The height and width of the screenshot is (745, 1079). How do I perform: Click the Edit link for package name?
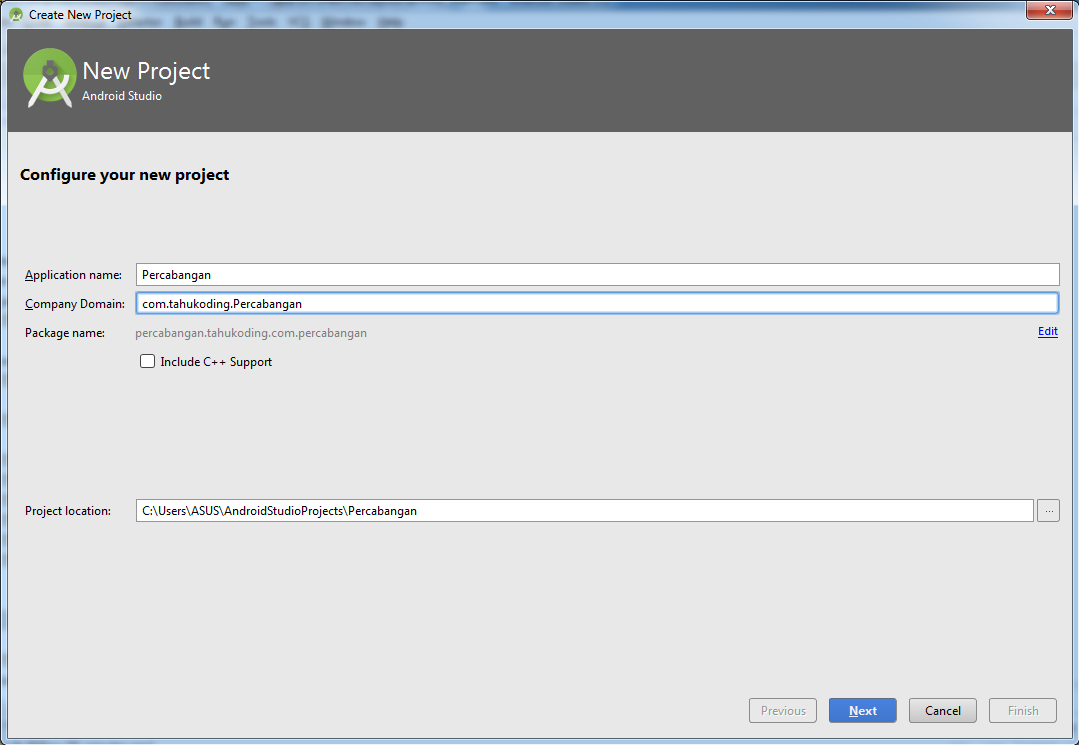point(1047,332)
